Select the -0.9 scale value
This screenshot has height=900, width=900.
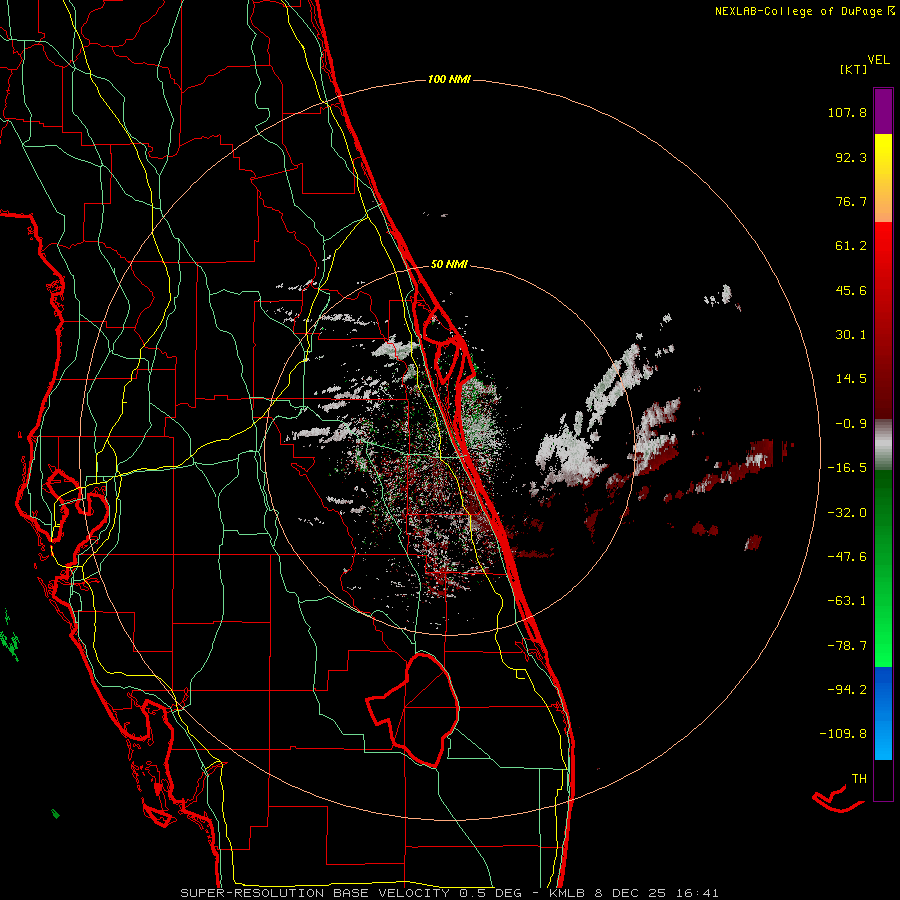[x=851, y=424]
